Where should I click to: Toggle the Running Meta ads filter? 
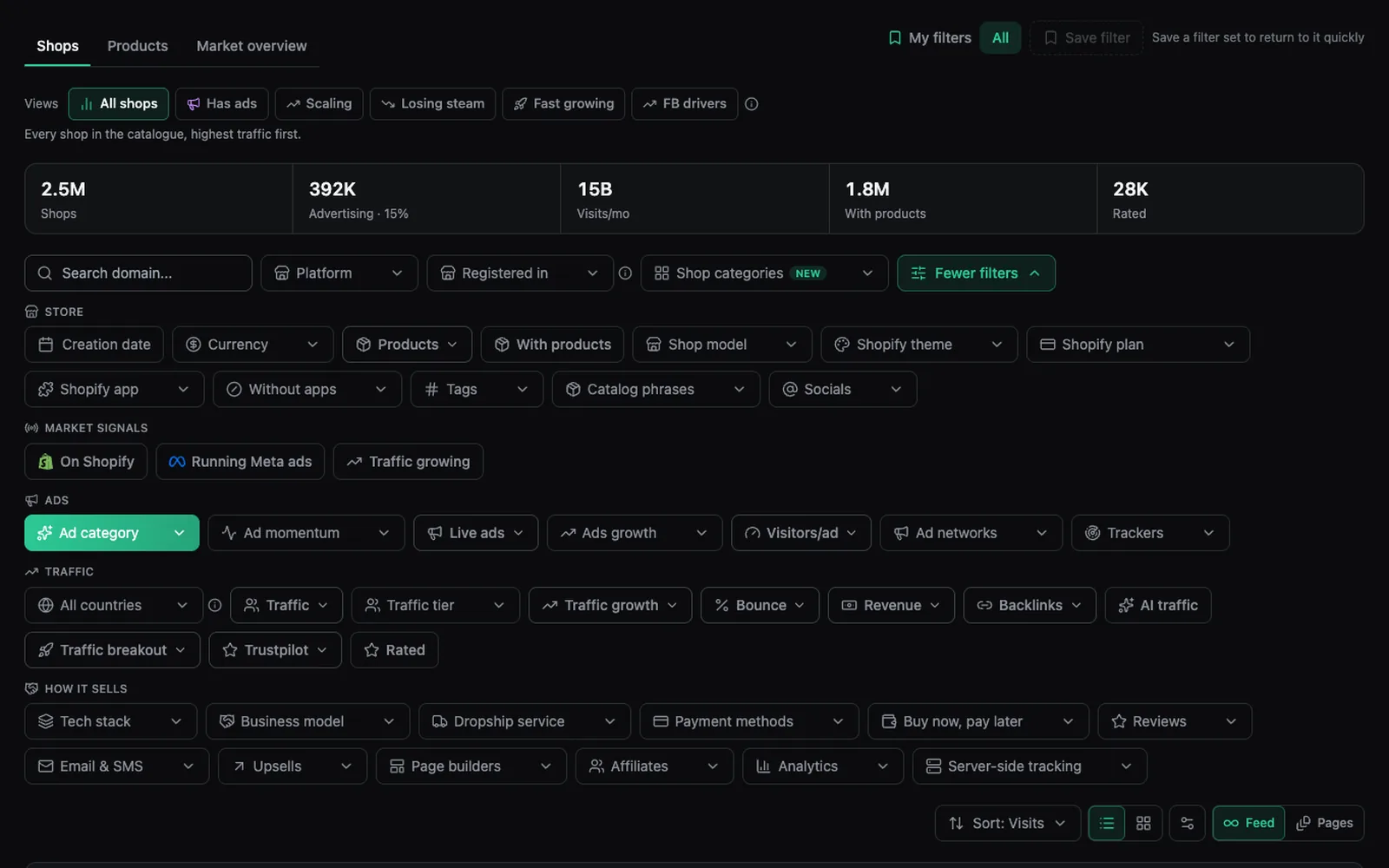(x=240, y=462)
